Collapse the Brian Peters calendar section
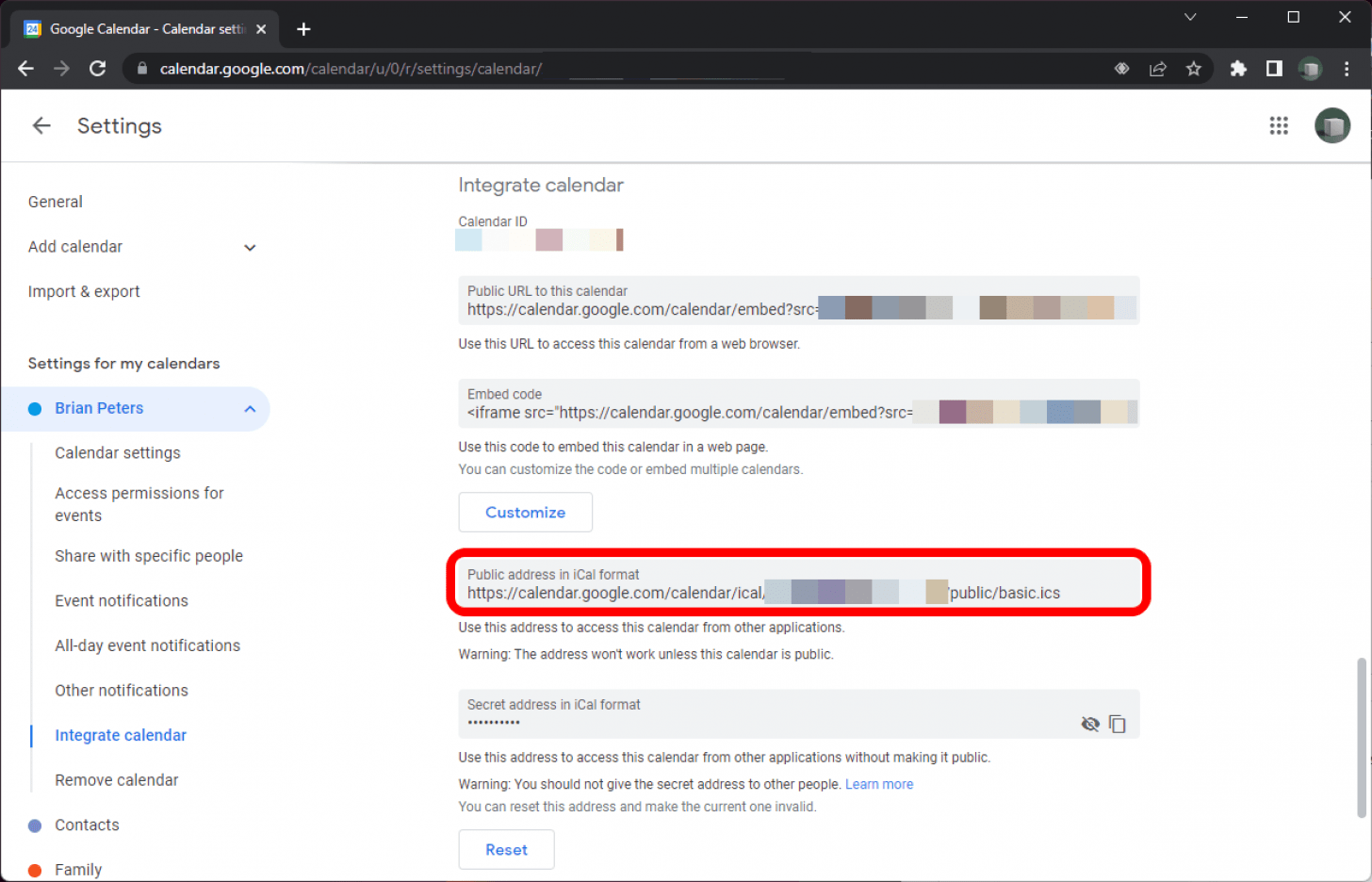Viewport: 1372px width, 882px height. pyautogui.click(x=250, y=408)
